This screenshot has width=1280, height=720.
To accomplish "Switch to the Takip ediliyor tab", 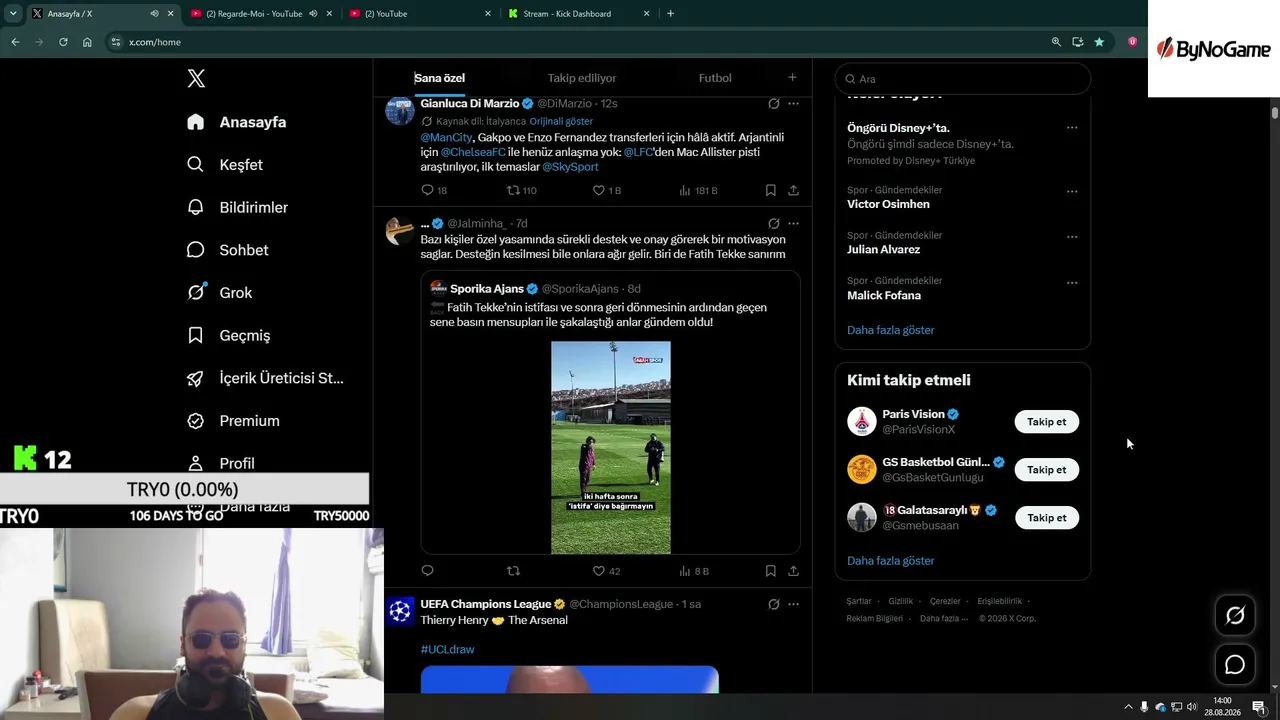I will point(582,78).
